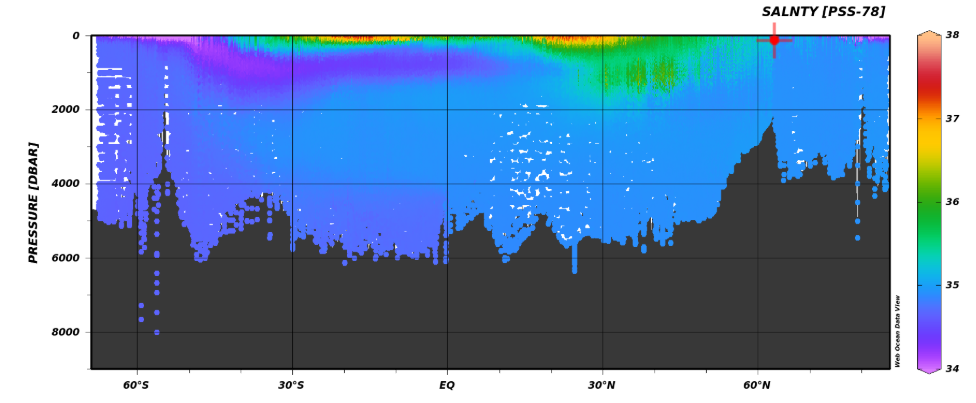Viewport: 976px width, 403px height.
Task: Click the EQ equator tick label
Action: click(447, 385)
